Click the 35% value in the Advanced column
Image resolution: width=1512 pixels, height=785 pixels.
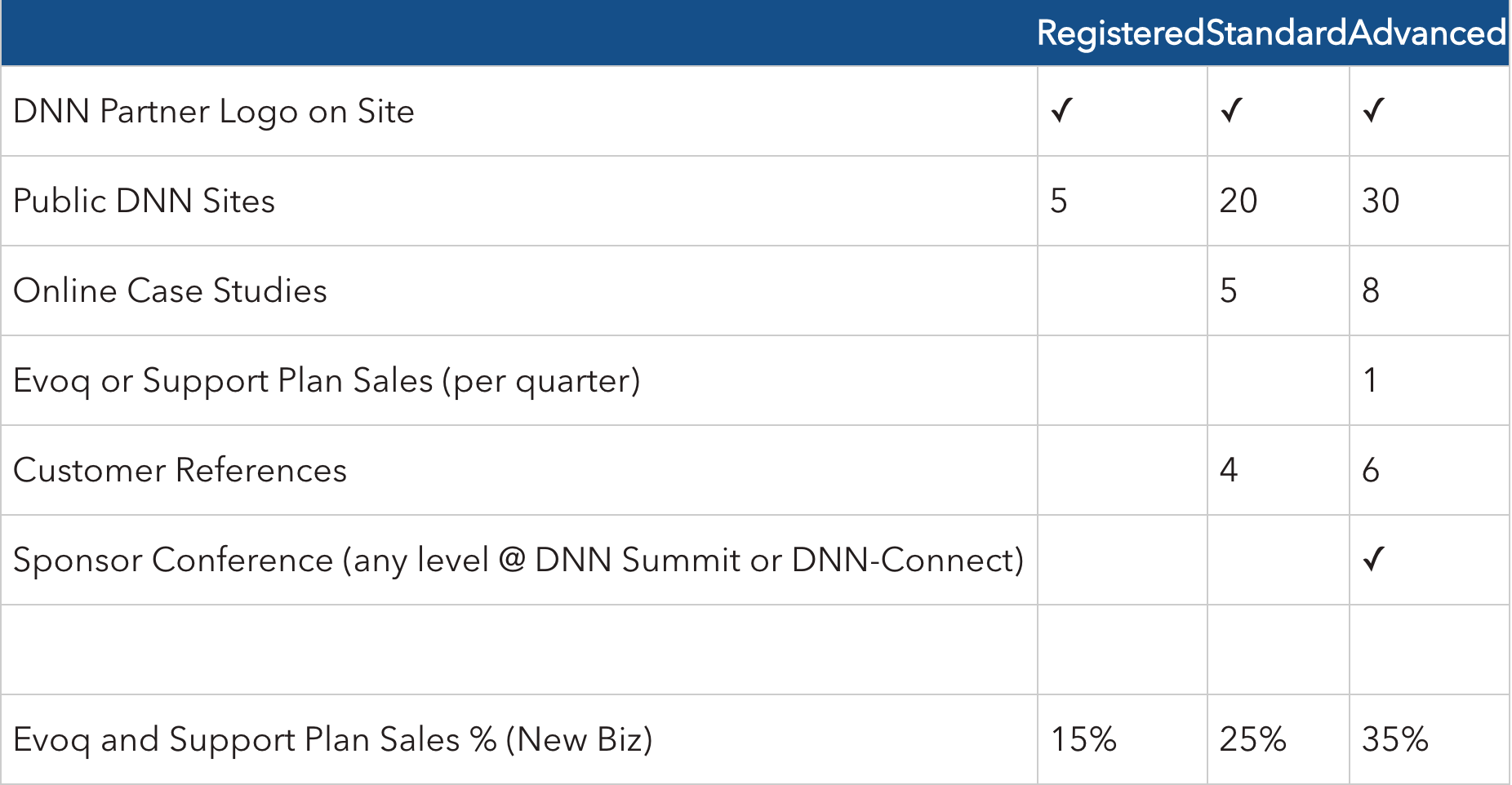coord(1395,739)
